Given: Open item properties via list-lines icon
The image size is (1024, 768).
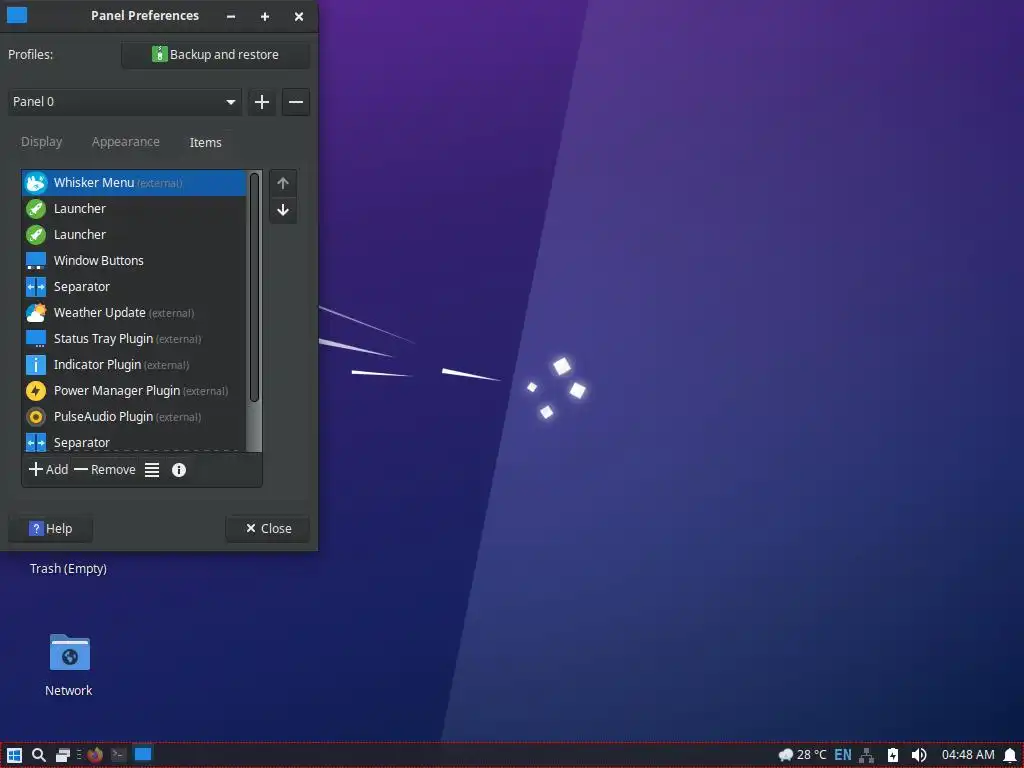Looking at the screenshot, I should pos(152,470).
